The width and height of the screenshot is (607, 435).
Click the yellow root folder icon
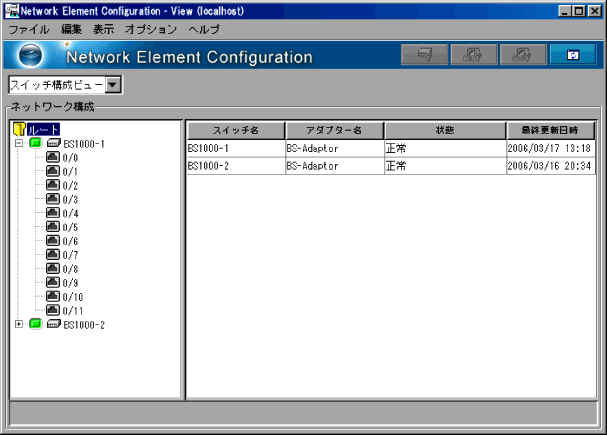click(x=19, y=129)
